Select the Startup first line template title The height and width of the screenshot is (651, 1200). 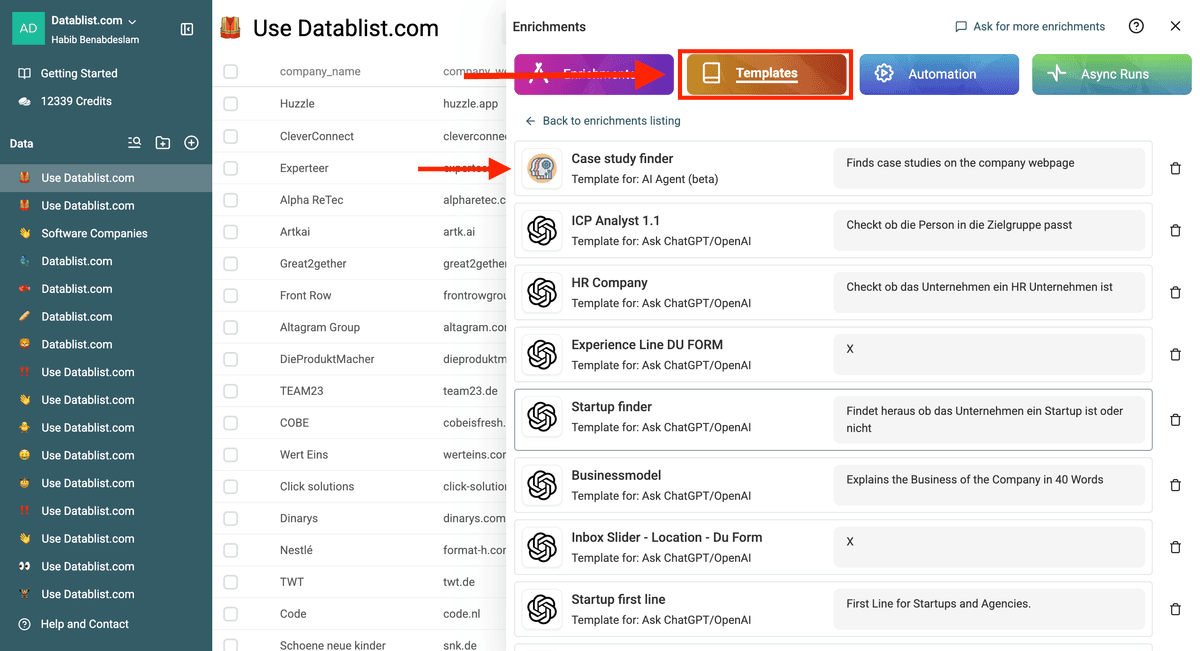point(618,599)
